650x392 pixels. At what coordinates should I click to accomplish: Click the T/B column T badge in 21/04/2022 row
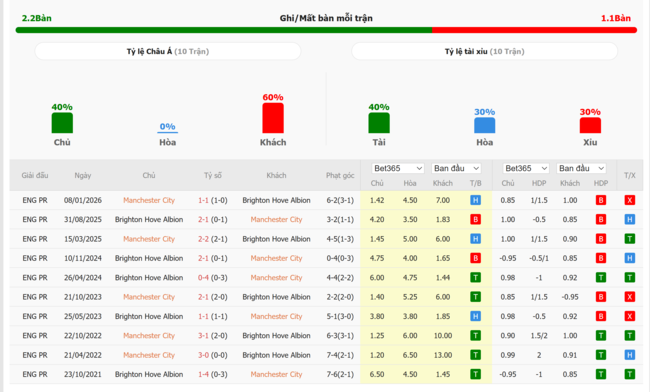[x=475, y=355]
